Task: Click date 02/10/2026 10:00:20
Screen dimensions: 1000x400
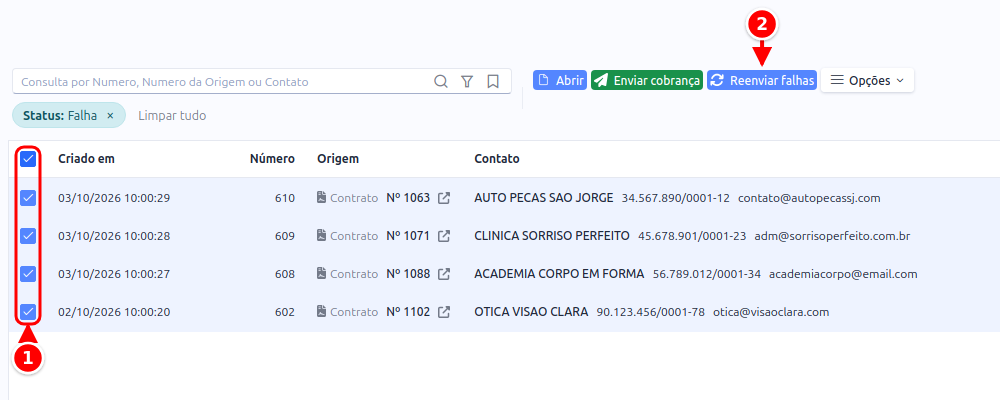Action: point(114,312)
